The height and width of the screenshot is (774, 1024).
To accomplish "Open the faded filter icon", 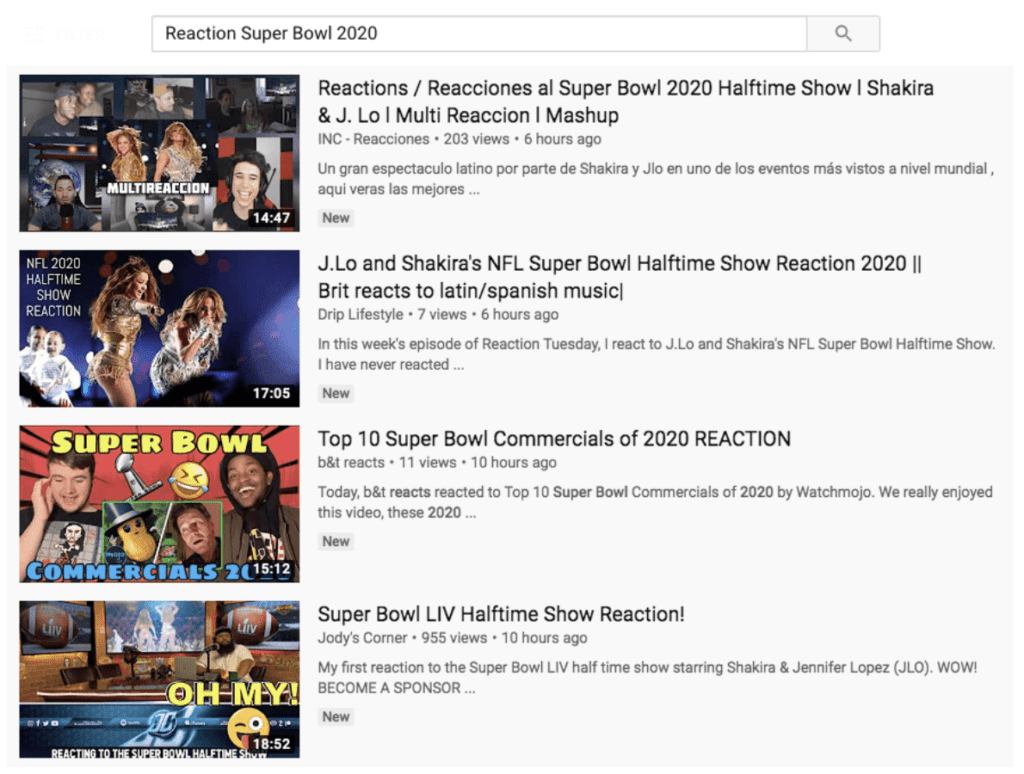I will [33, 34].
